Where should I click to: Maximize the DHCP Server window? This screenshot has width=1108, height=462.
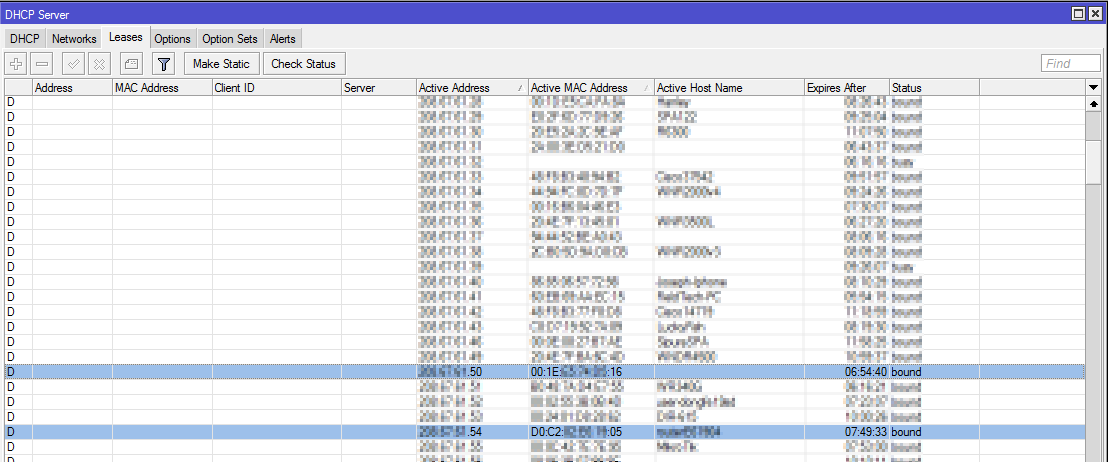pos(1078,14)
